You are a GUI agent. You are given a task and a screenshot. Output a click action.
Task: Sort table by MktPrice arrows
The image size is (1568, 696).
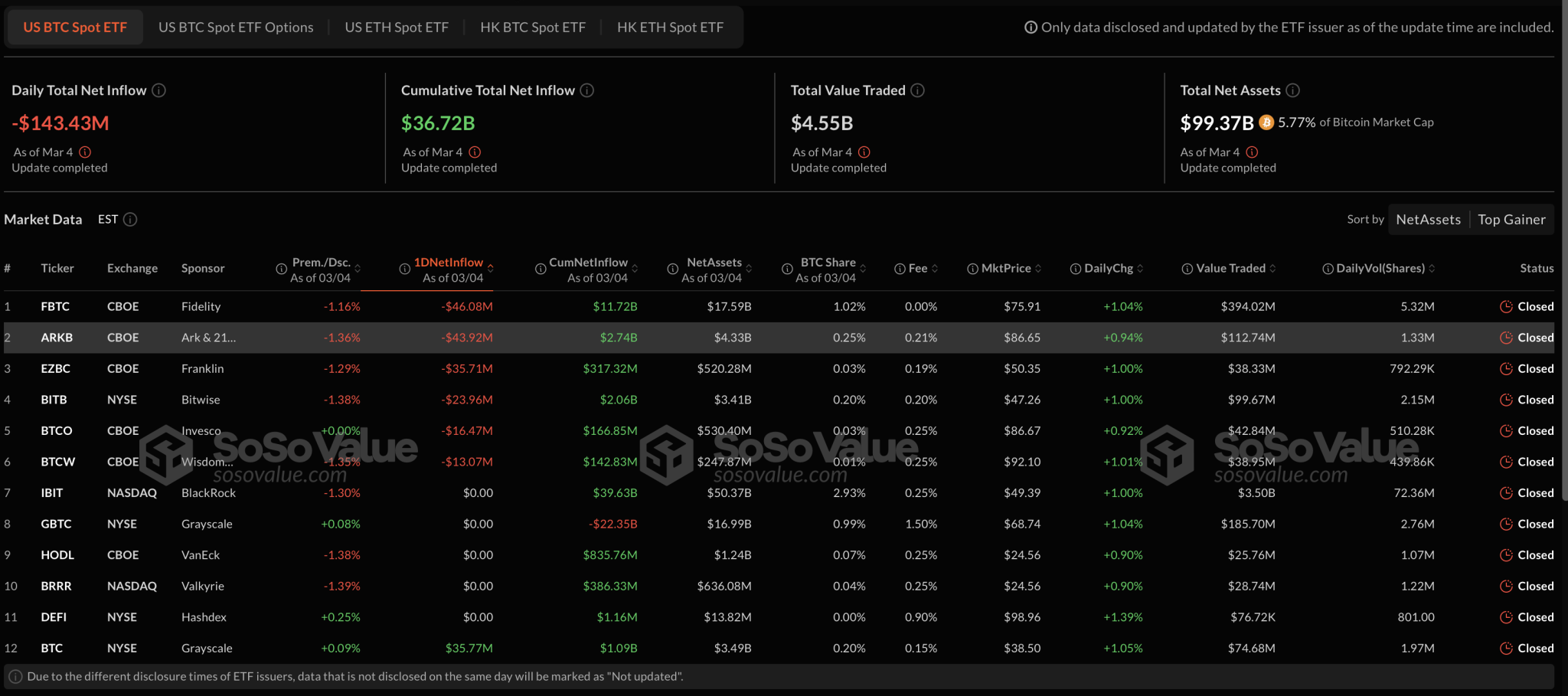(x=1038, y=269)
